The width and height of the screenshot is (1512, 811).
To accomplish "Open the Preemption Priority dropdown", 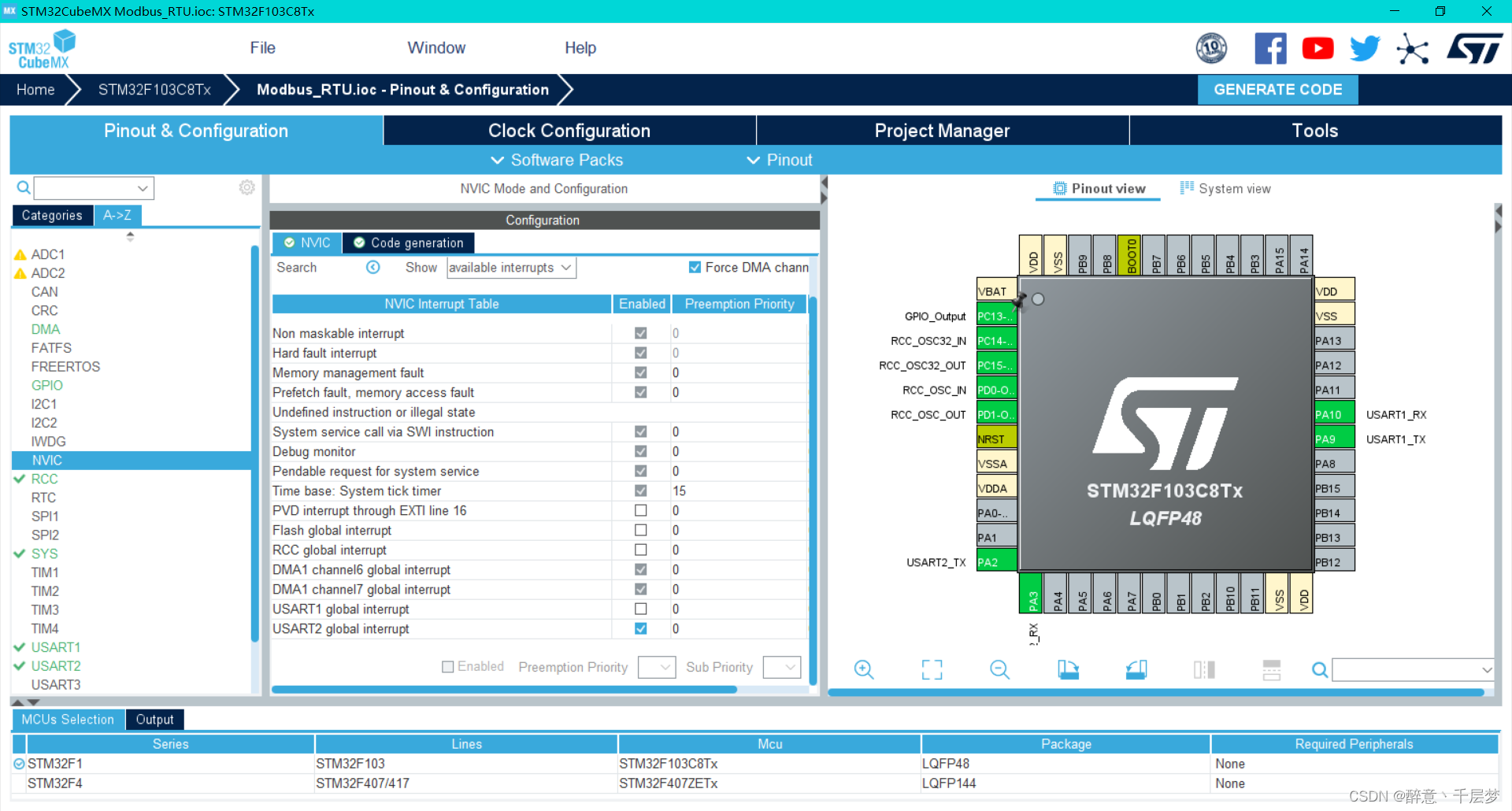I will coord(657,667).
